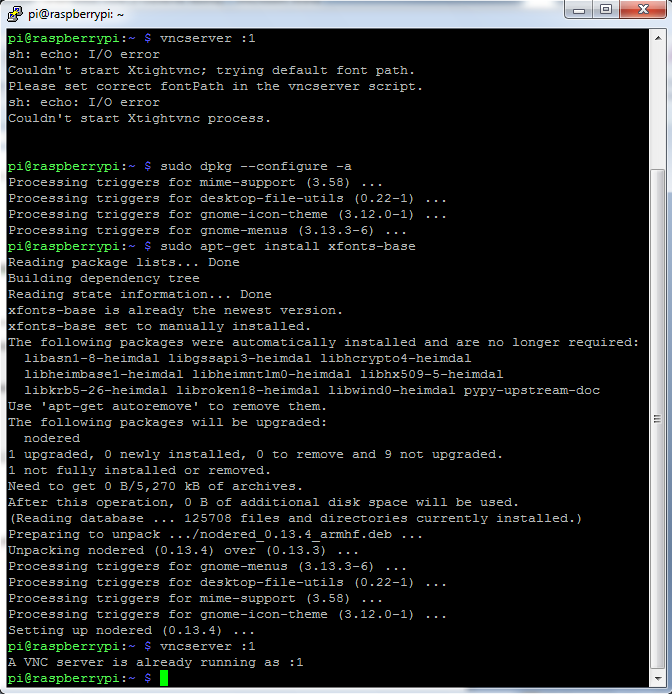Screen dimensions: 672x694
Task: Click 'A VNC server is already running as :1'
Action: (155, 662)
